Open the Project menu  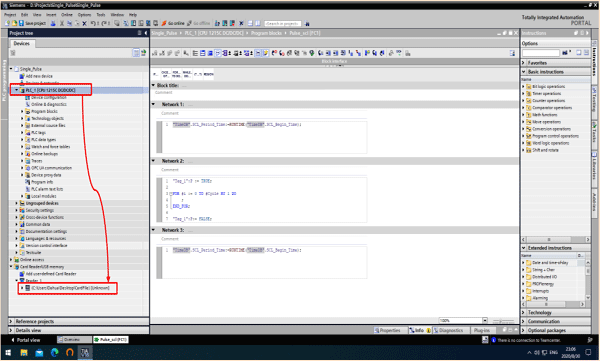pos(10,15)
